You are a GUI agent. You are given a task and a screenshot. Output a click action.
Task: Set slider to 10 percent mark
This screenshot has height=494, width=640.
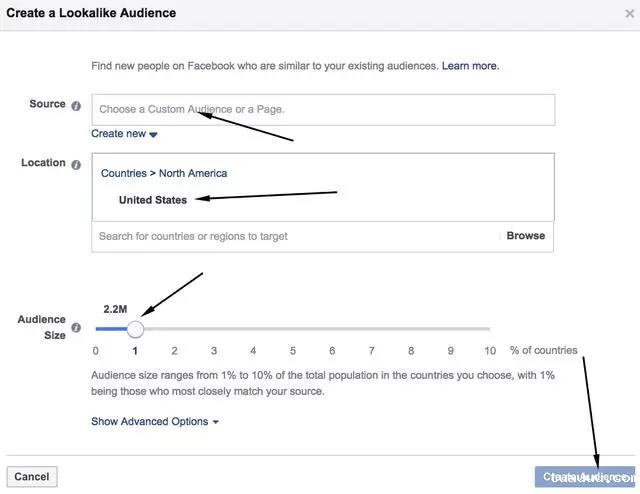point(490,329)
